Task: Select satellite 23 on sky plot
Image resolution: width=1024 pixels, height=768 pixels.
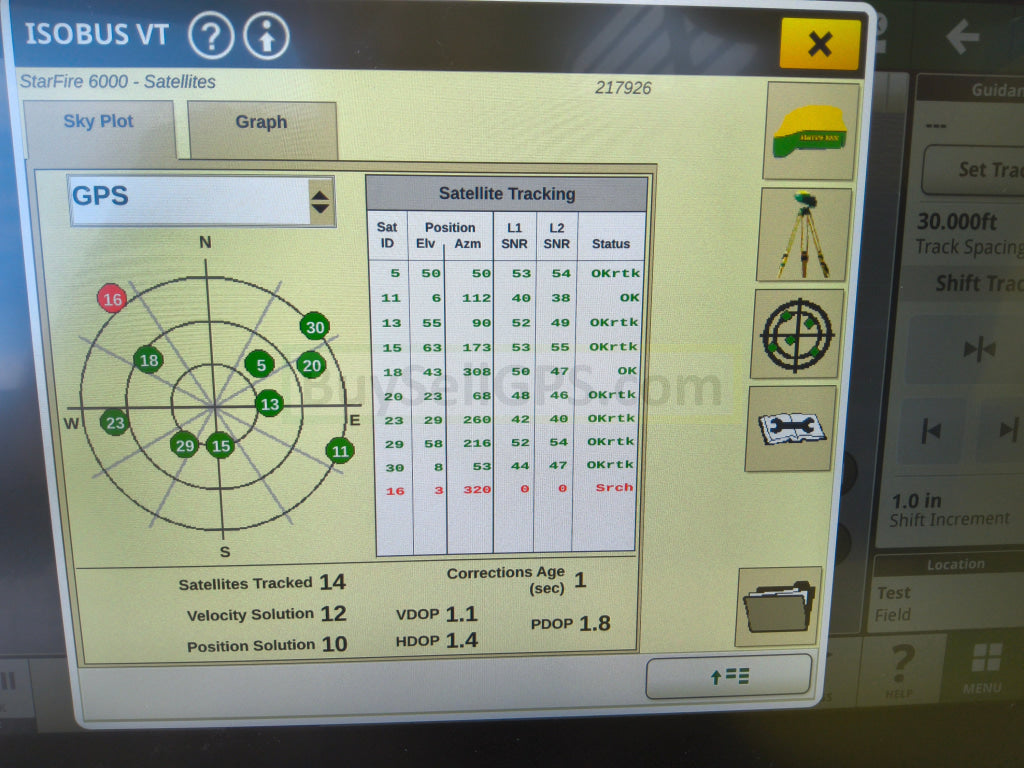Action: (x=115, y=423)
